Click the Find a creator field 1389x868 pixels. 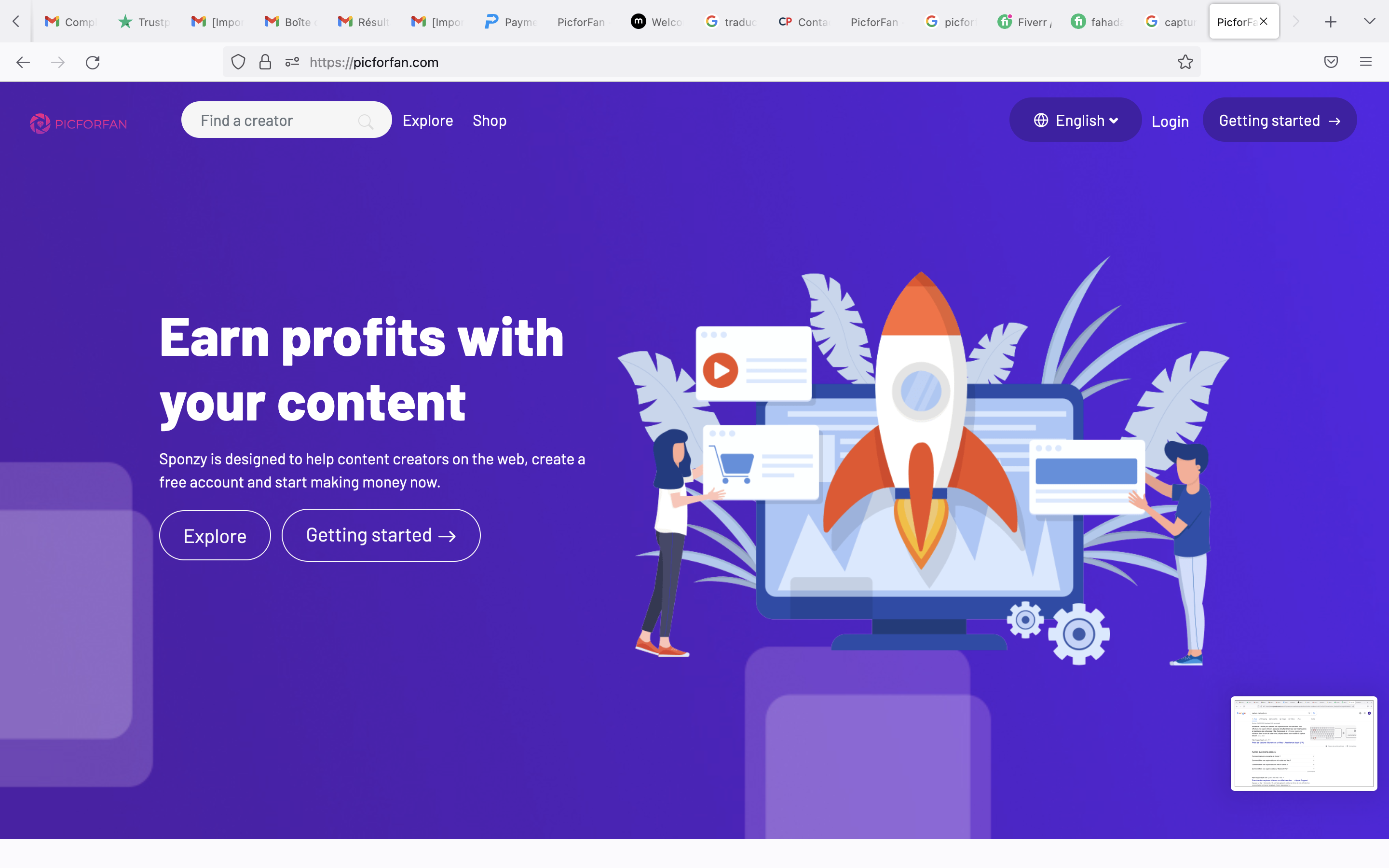286,120
